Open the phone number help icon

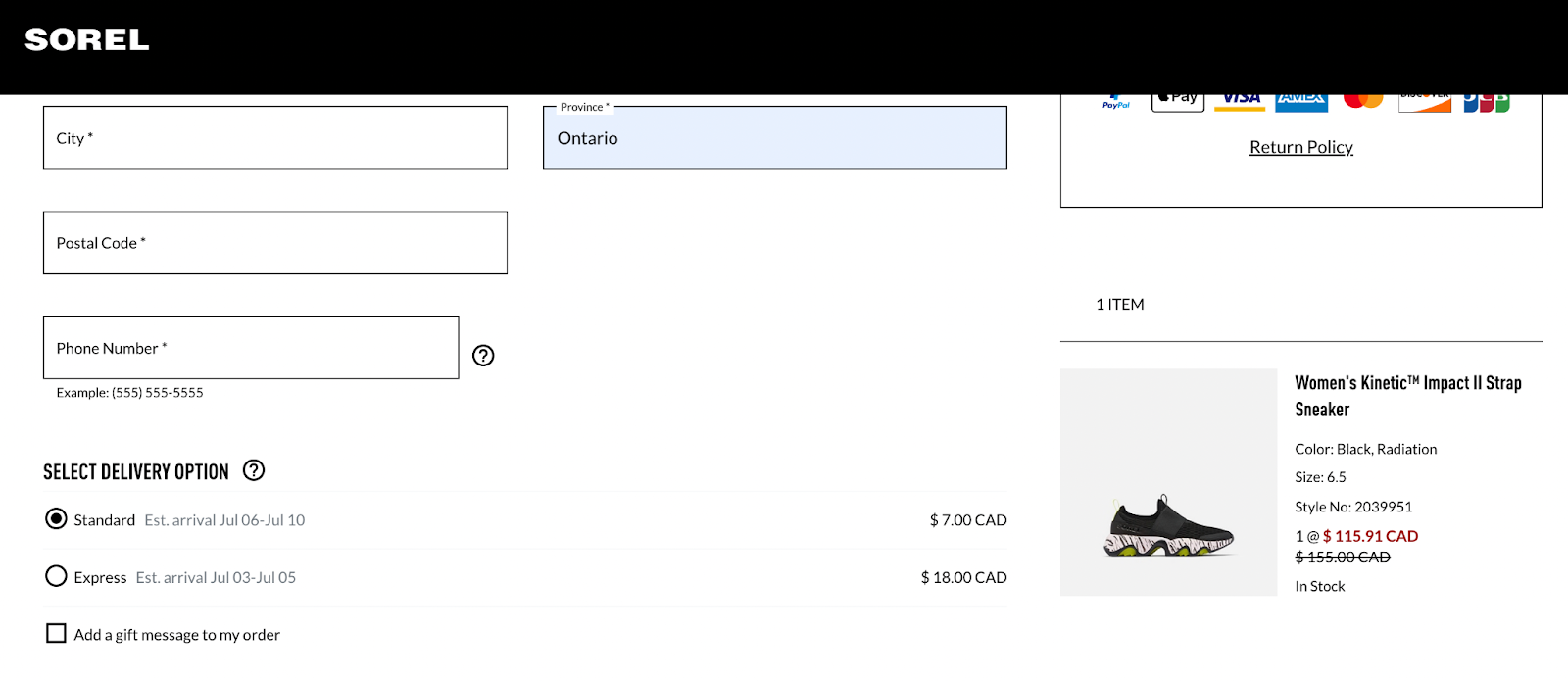tap(483, 356)
